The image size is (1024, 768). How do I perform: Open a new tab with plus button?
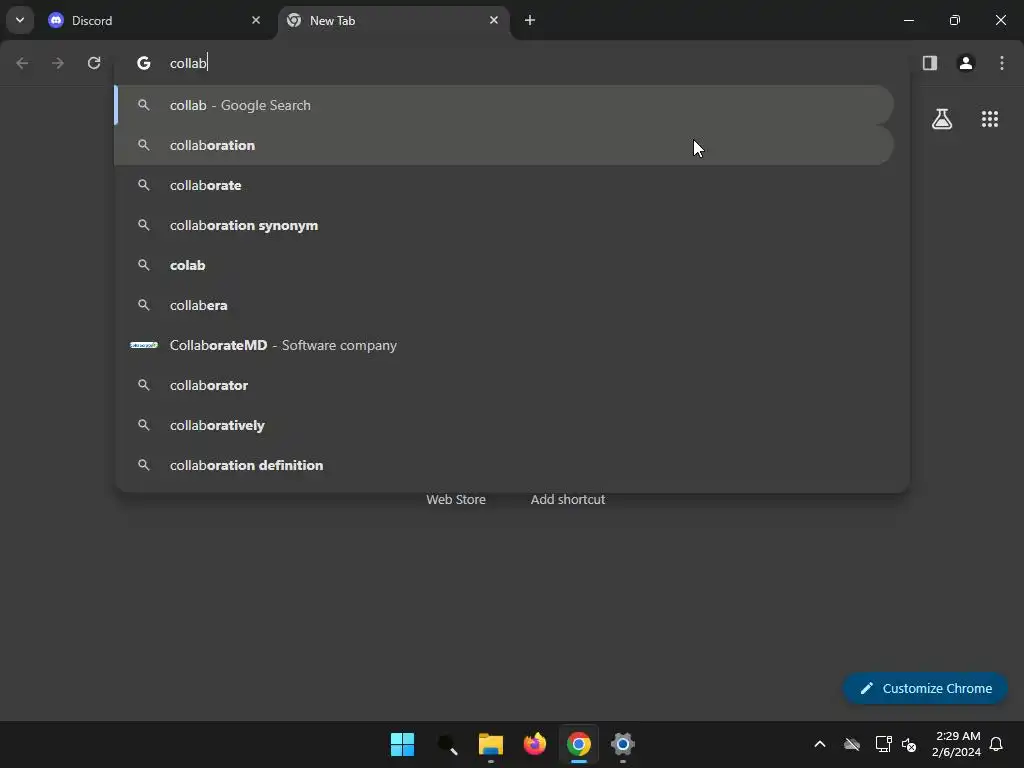click(x=530, y=20)
